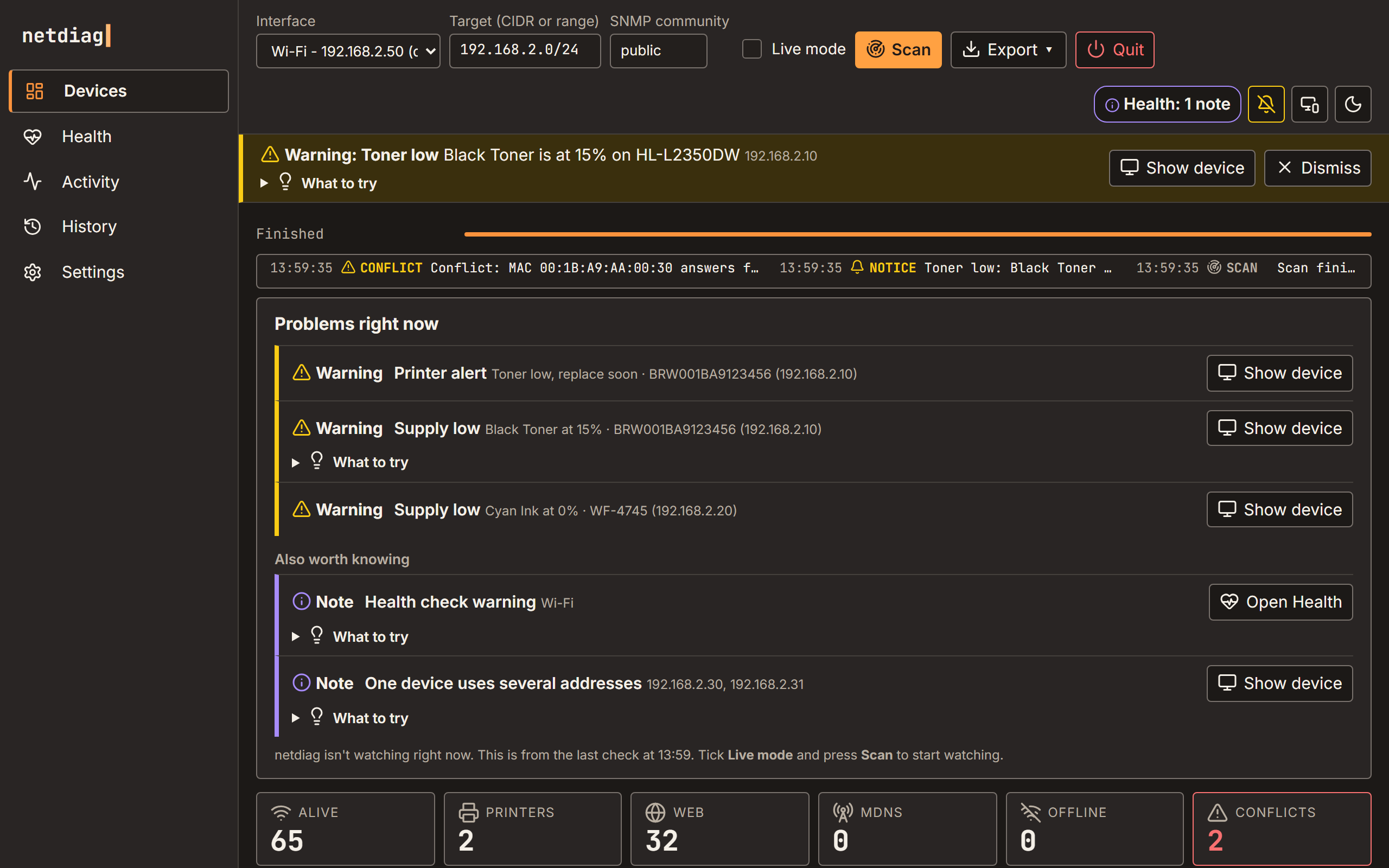Click the Conflicts stat card

click(1282, 829)
